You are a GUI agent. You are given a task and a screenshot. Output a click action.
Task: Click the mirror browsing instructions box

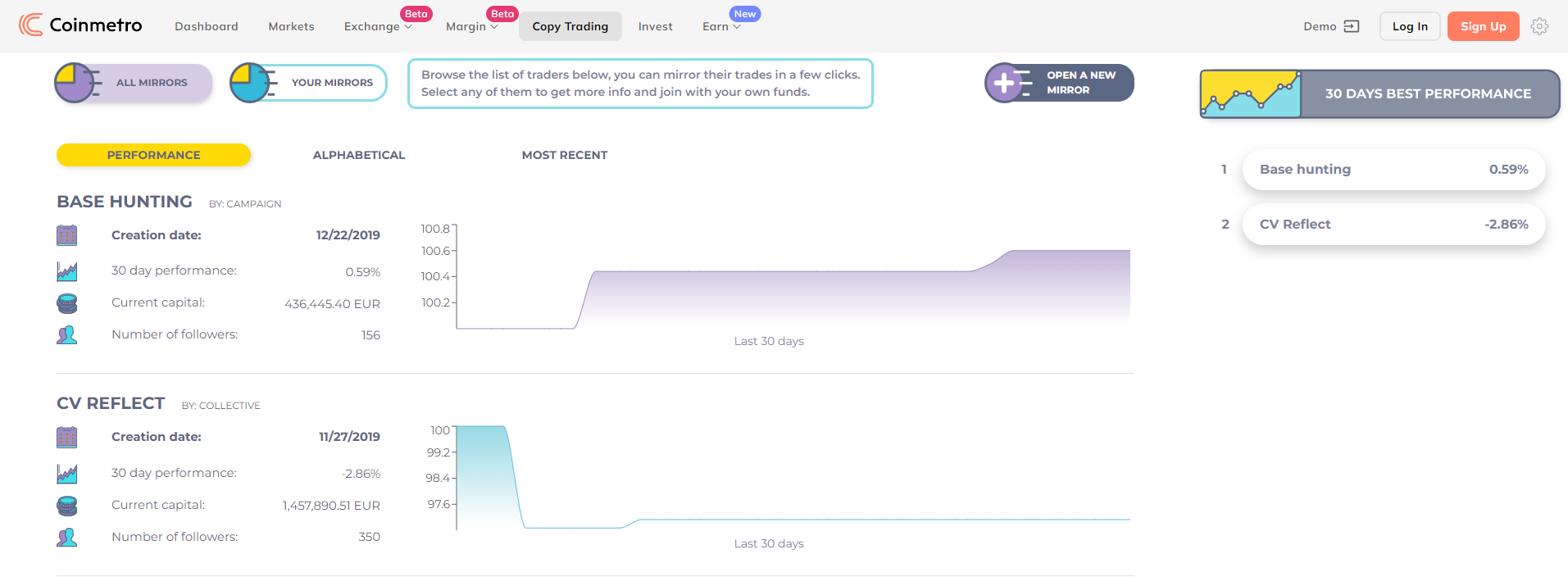tap(640, 84)
